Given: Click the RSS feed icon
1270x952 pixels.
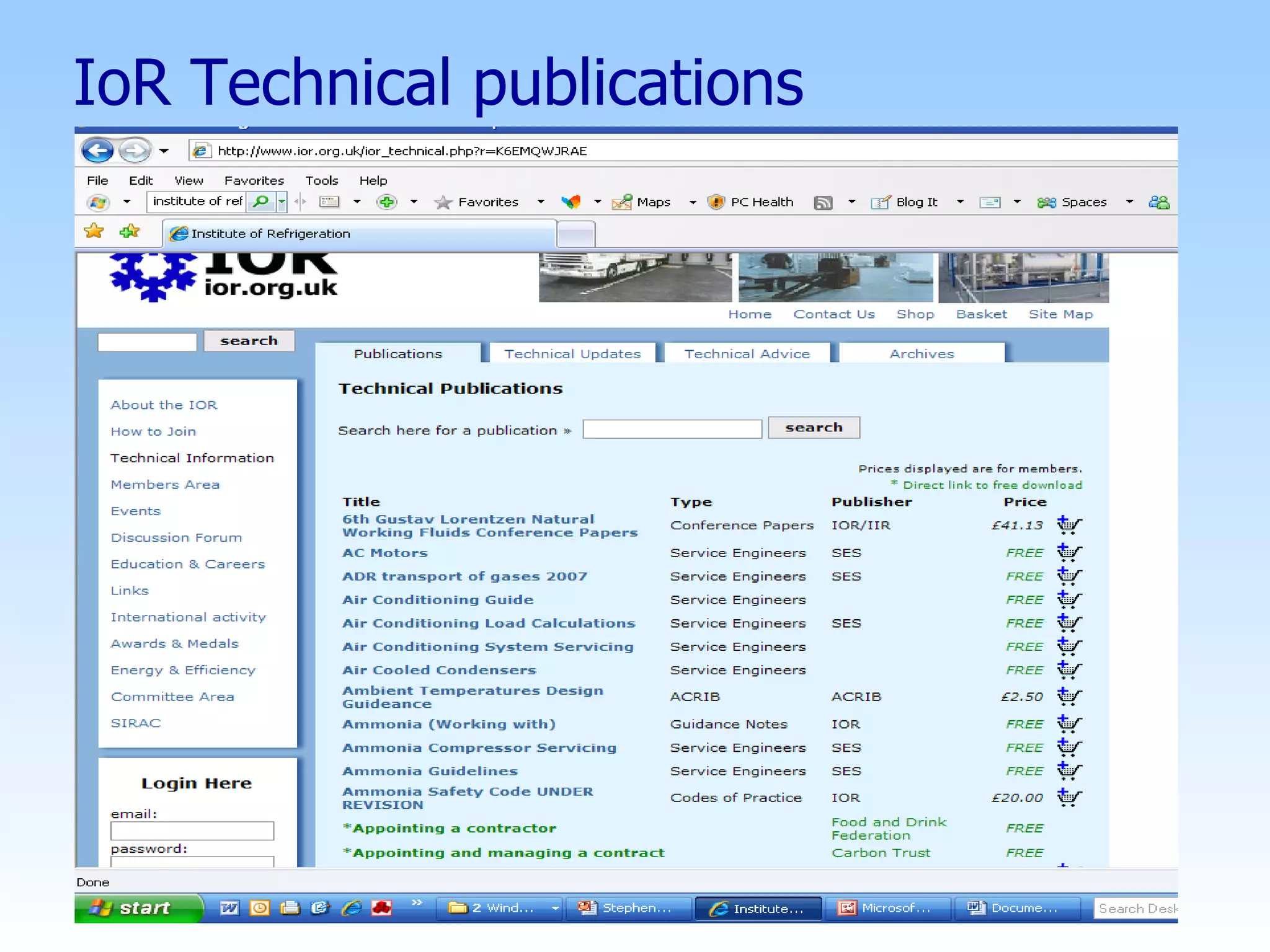Looking at the screenshot, I should tap(823, 203).
